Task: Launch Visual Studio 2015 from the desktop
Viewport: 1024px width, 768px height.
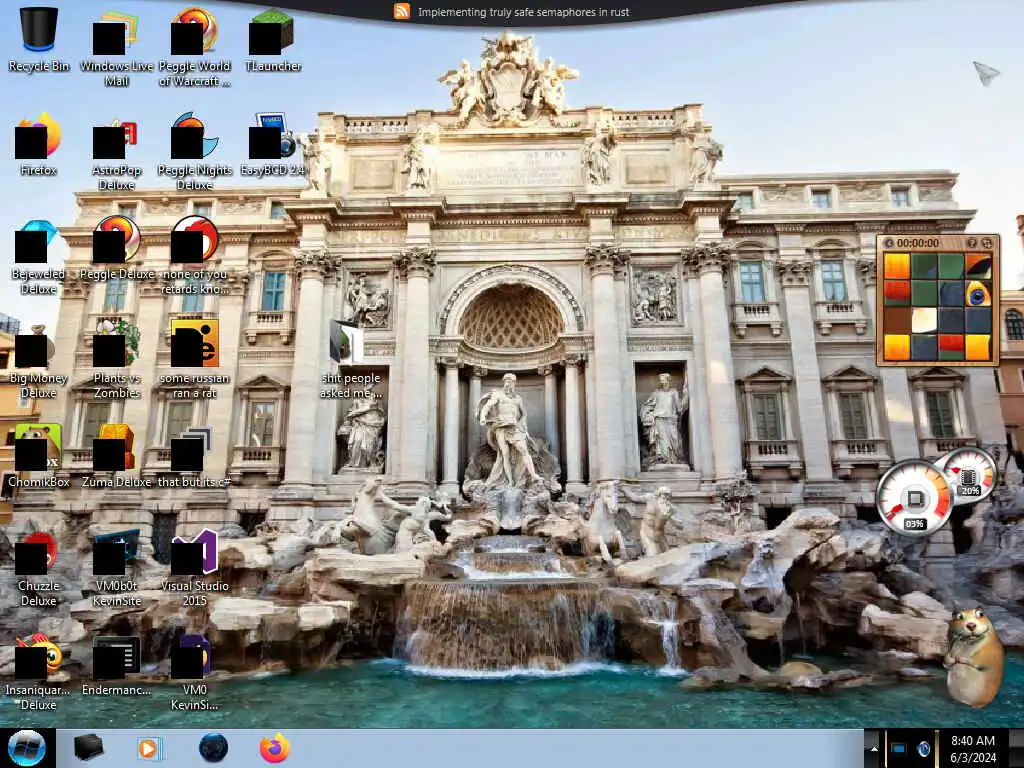Action: click(195, 568)
